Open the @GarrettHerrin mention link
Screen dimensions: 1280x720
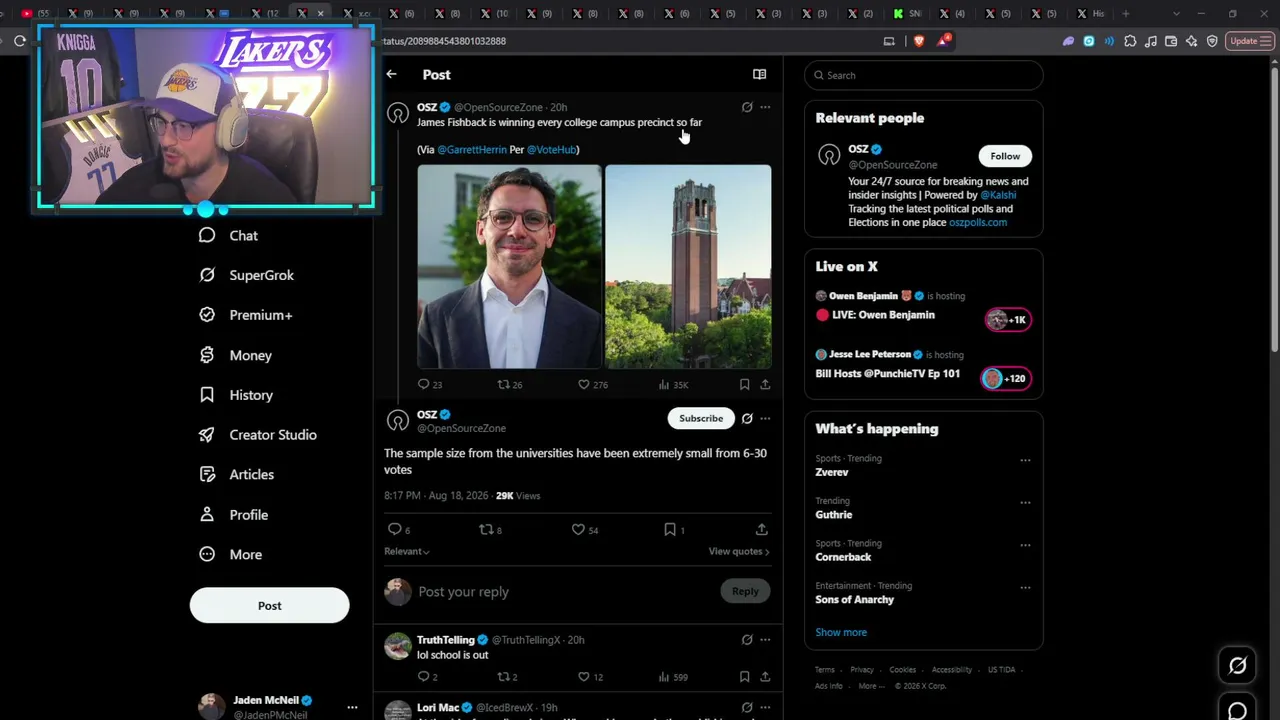click(x=472, y=150)
